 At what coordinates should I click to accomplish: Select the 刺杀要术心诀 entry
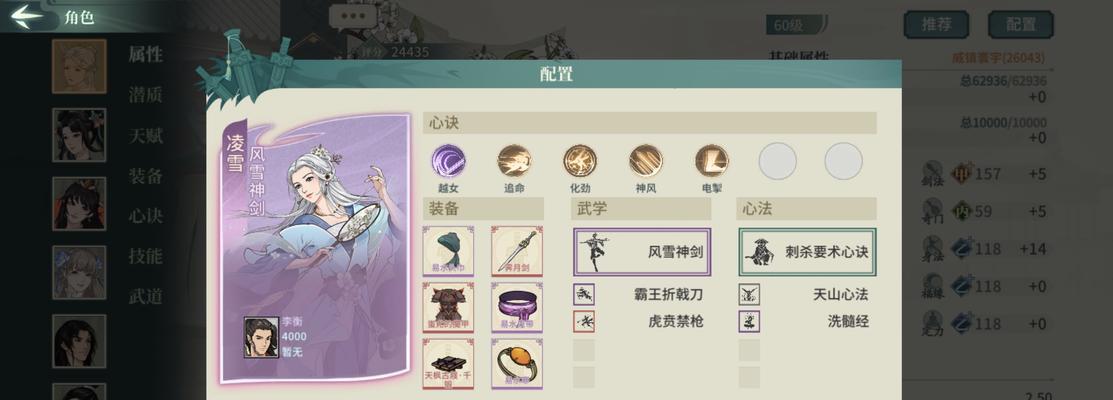(807, 252)
